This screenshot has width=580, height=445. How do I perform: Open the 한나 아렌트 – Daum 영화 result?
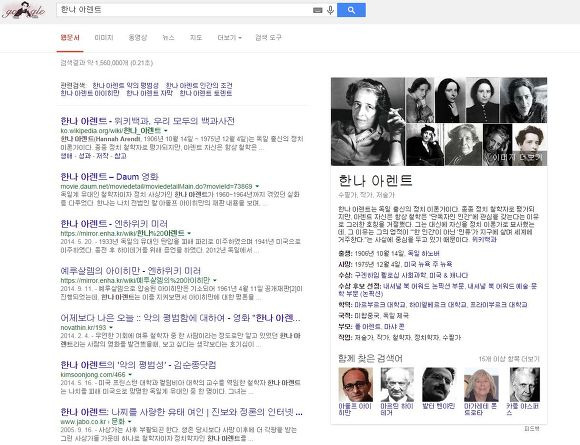coord(109,176)
